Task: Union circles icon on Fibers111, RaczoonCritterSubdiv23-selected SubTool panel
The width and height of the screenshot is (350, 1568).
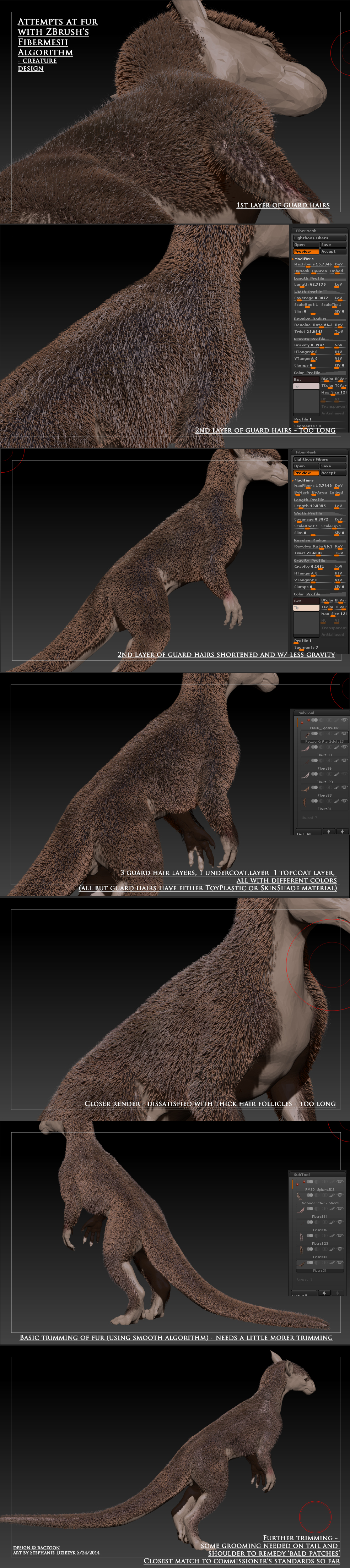Action: pyautogui.click(x=314, y=748)
